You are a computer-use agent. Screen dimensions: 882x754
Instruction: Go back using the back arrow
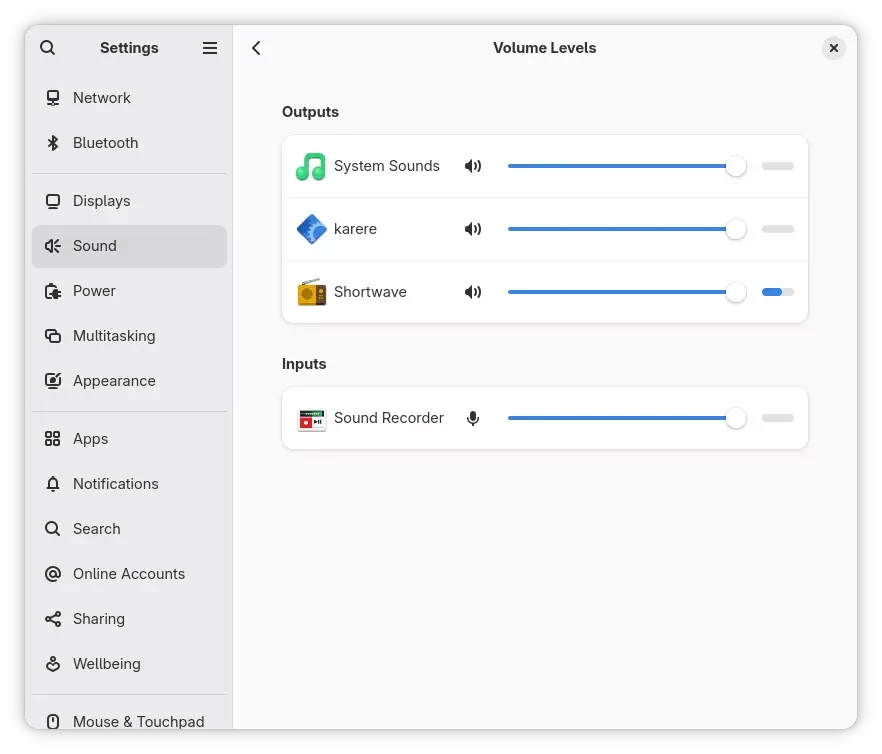(x=257, y=48)
